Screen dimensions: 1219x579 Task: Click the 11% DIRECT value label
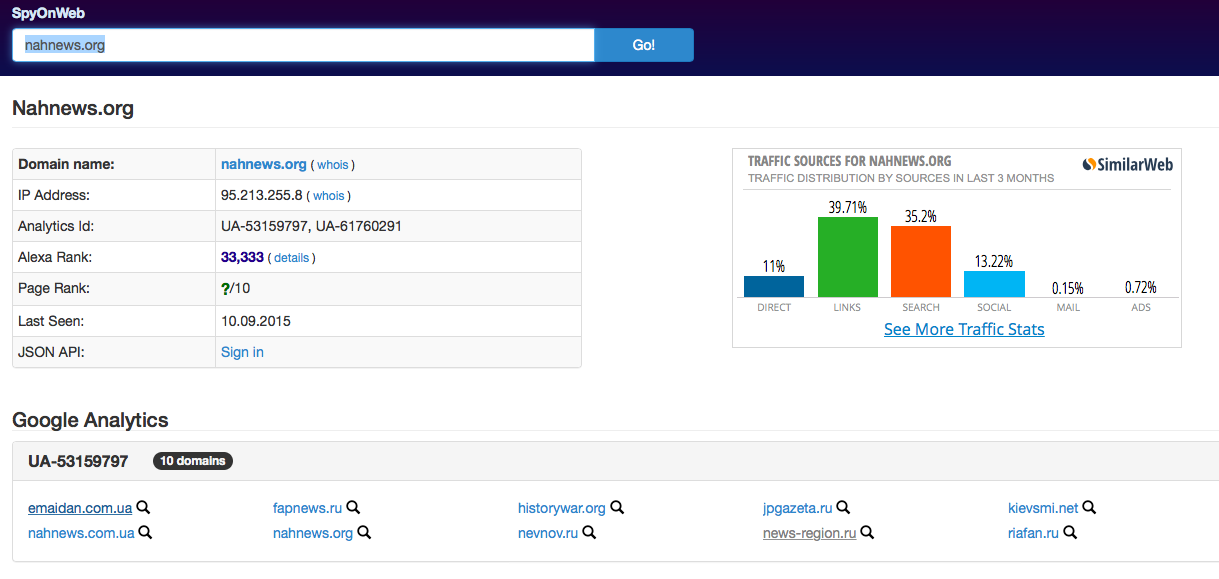(774, 266)
